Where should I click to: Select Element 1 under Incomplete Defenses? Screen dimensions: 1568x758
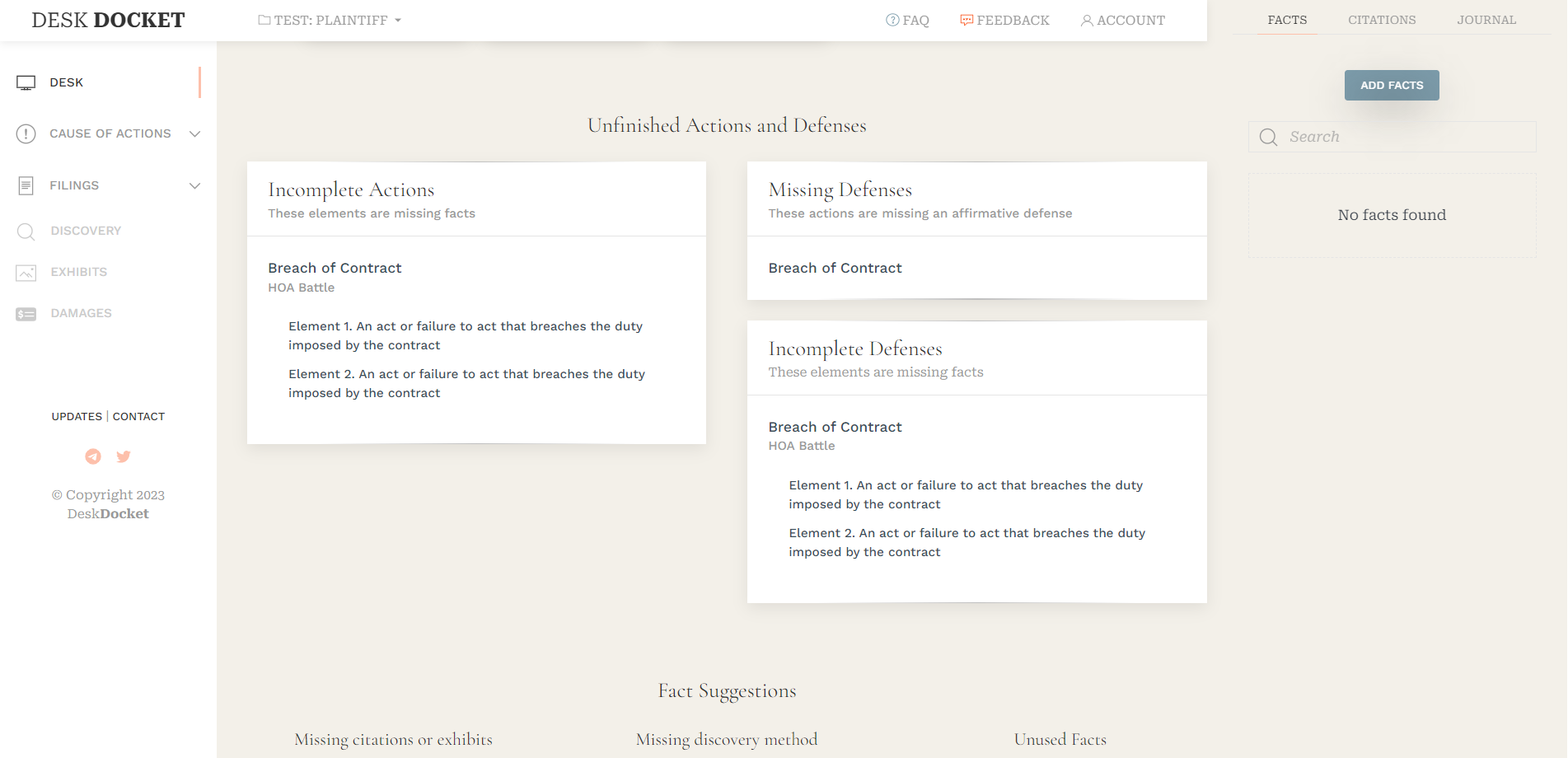coord(966,494)
